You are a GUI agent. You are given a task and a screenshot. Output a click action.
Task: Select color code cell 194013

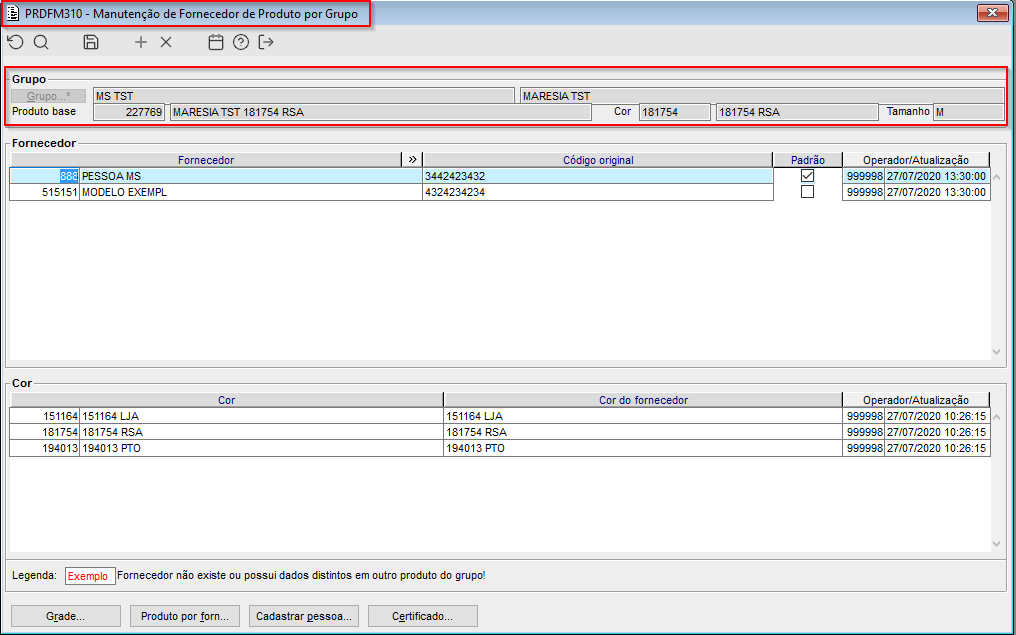[44, 448]
